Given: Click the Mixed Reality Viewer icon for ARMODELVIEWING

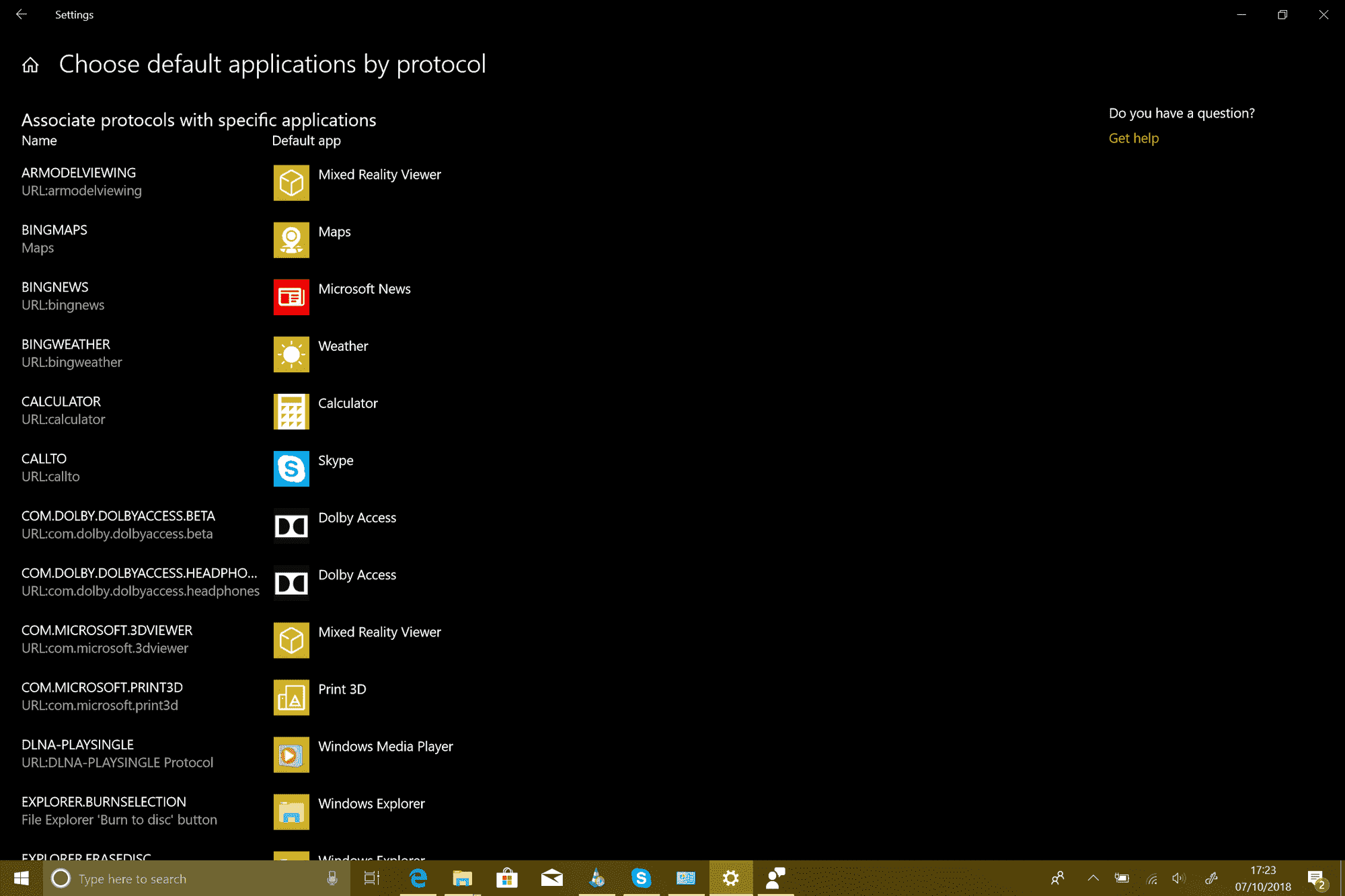Looking at the screenshot, I should [x=291, y=183].
